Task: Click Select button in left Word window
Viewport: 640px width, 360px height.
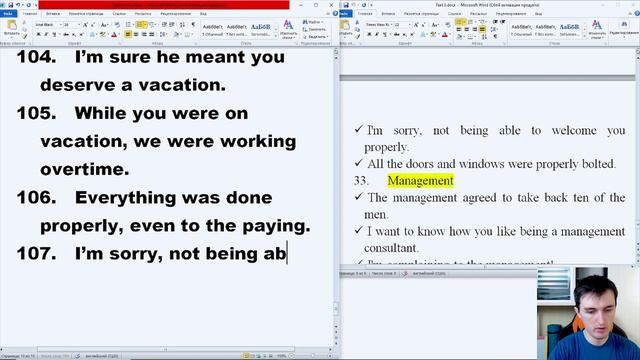Action: point(316,37)
